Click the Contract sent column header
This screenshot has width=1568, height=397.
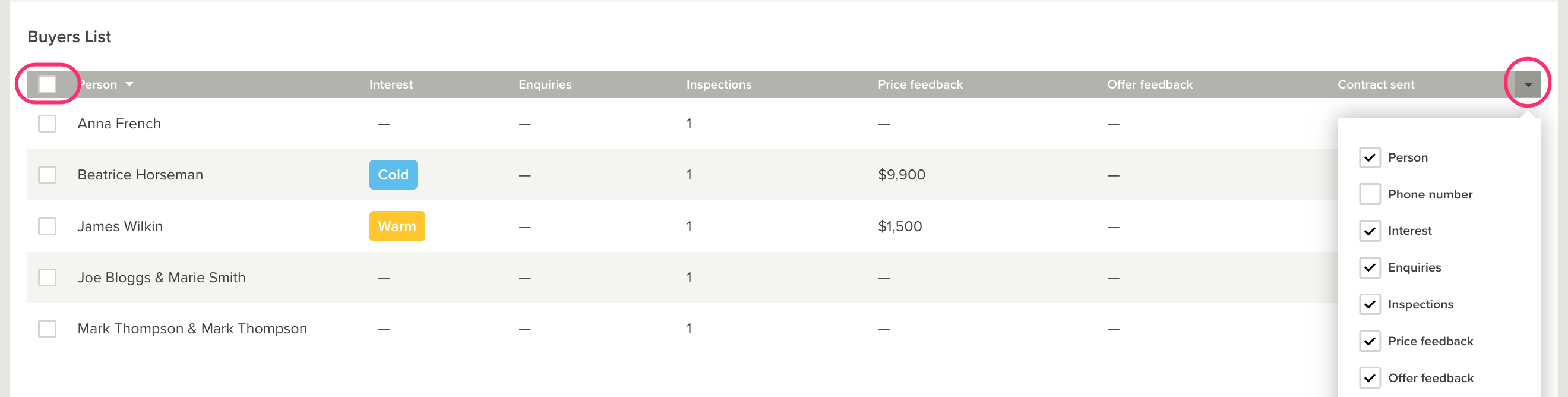point(1375,84)
